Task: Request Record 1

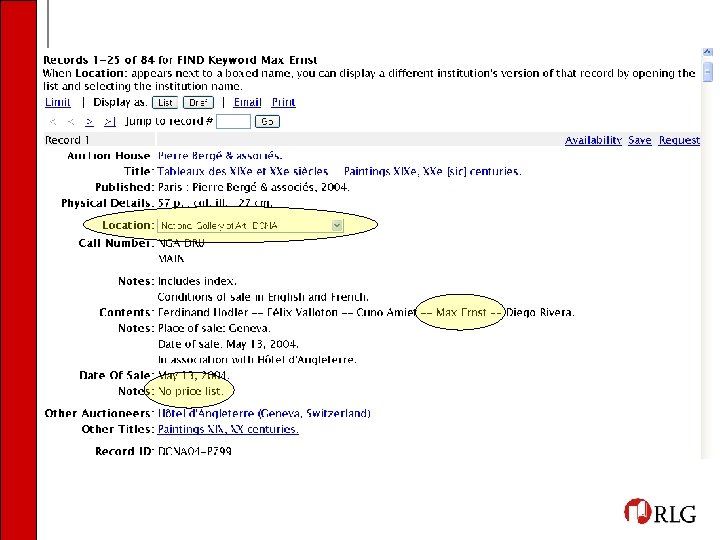Action: point(679,140)
